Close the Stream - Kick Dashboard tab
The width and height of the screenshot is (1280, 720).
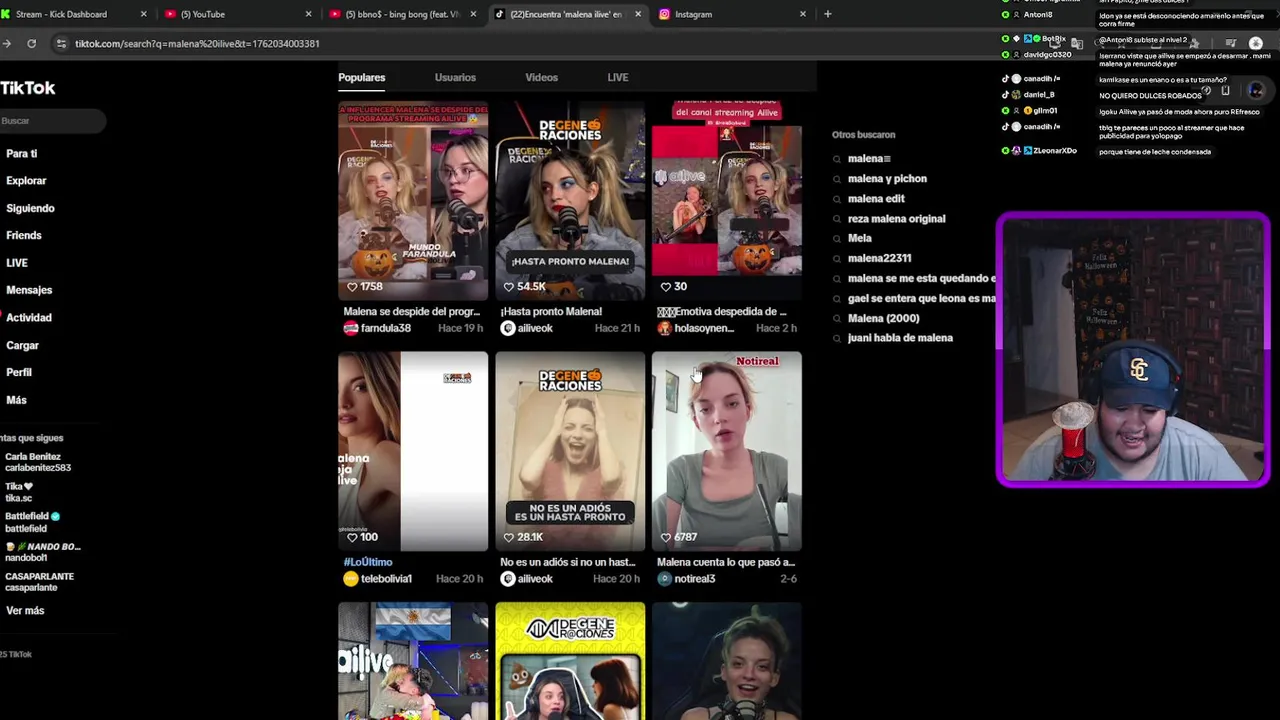tap(143, 14)
